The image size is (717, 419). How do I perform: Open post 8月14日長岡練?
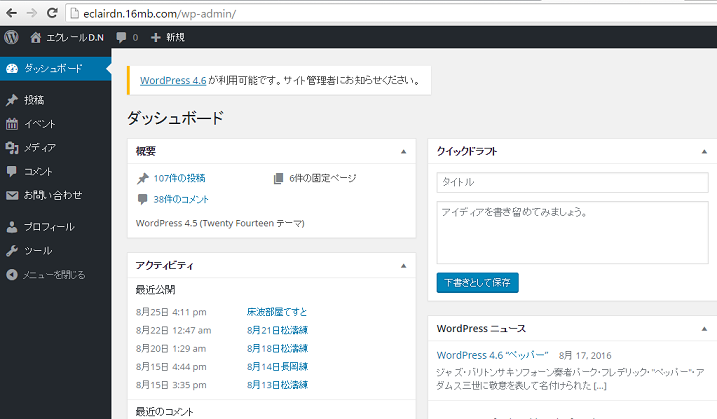click(278, 367)
